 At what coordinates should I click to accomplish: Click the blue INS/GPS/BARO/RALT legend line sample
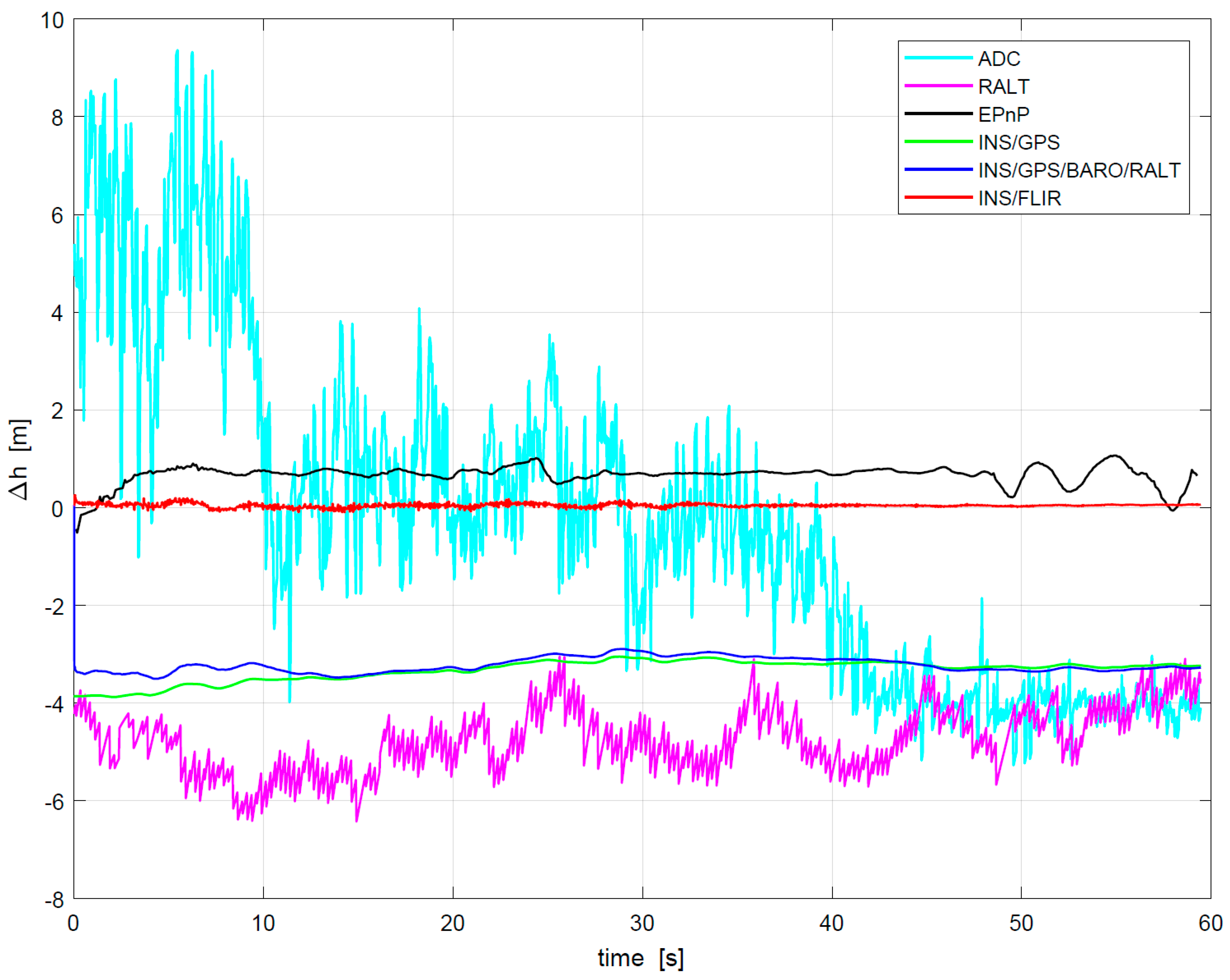[939, 169]
